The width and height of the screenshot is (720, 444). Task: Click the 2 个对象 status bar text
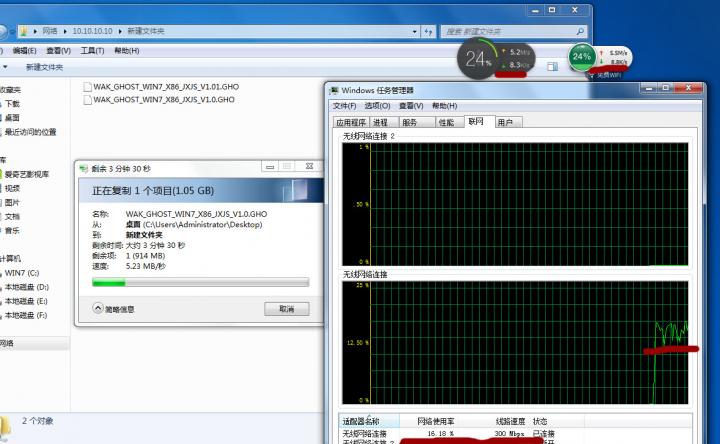click(38, 421)
